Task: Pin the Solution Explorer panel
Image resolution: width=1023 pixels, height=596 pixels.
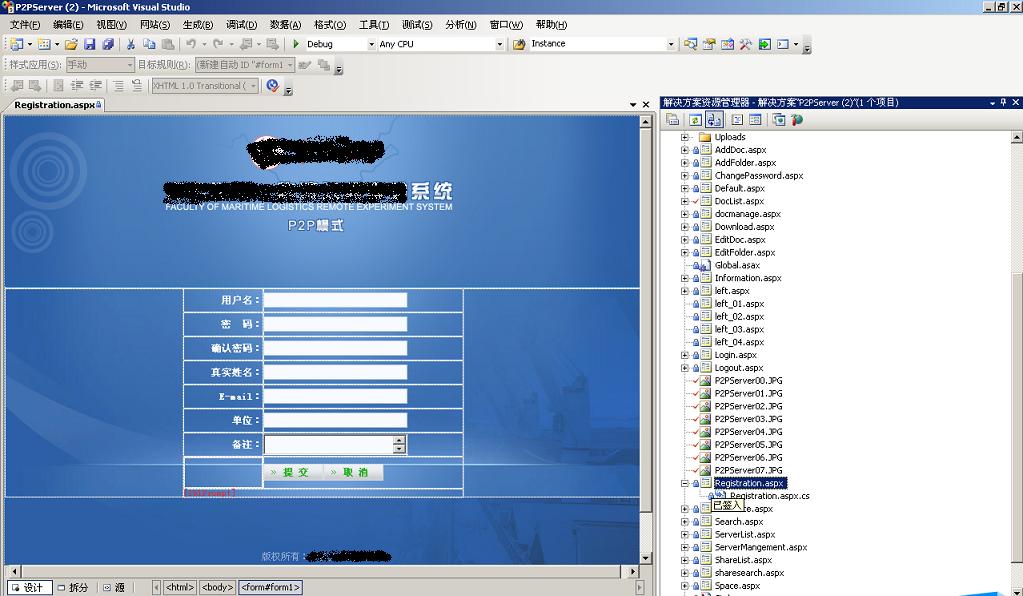Action: tap(1003, 102)
